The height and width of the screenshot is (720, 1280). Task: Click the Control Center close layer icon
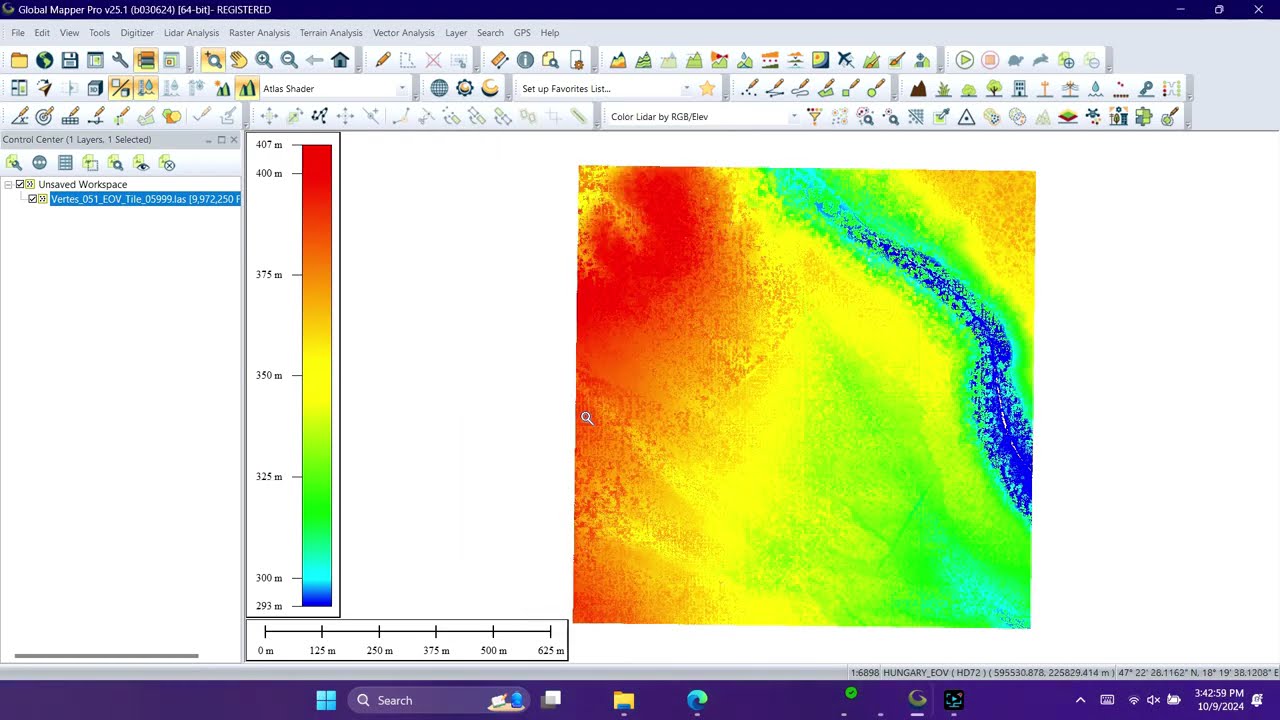[168, 163]
